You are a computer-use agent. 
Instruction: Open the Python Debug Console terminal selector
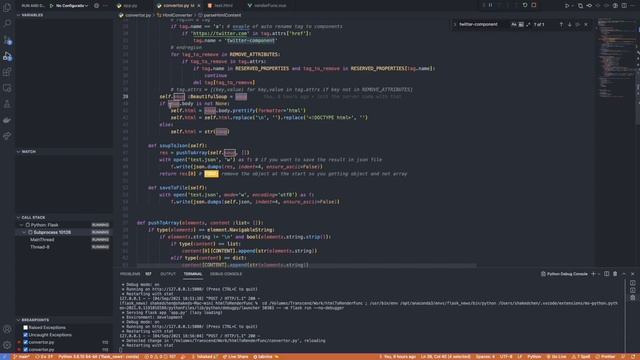(x=564, y=274)
